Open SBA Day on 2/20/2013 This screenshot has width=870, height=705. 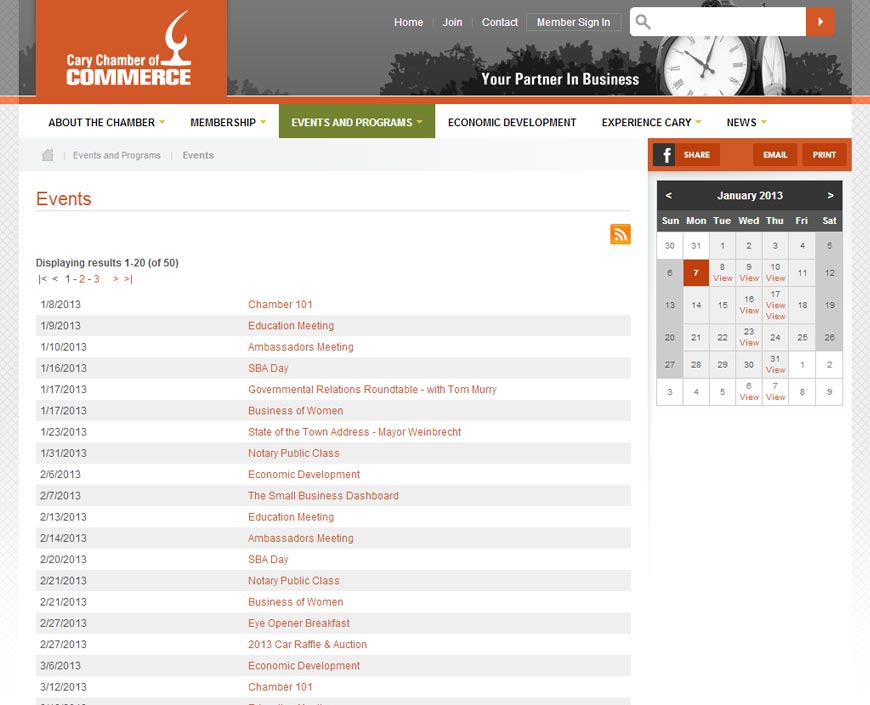click(x=268, y=560)
